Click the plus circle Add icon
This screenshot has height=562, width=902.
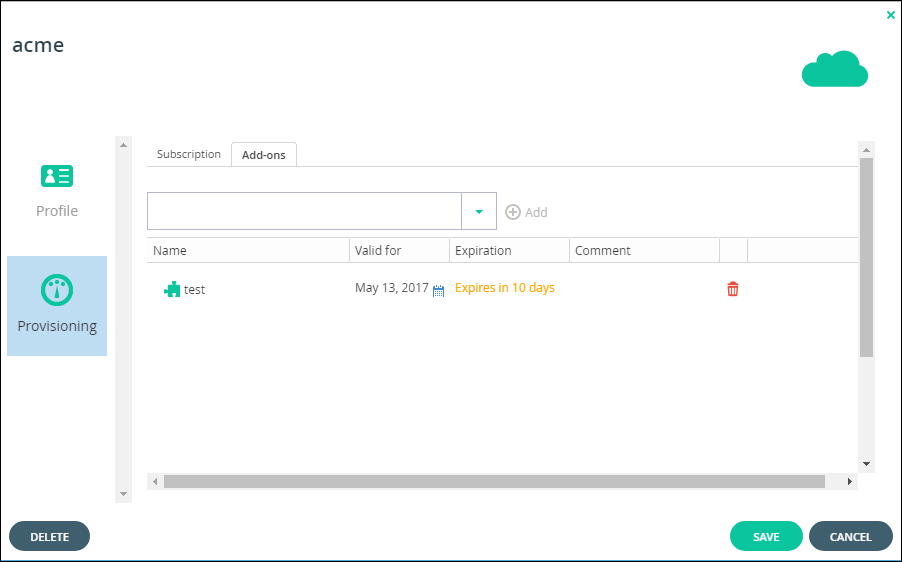point(513,212)
